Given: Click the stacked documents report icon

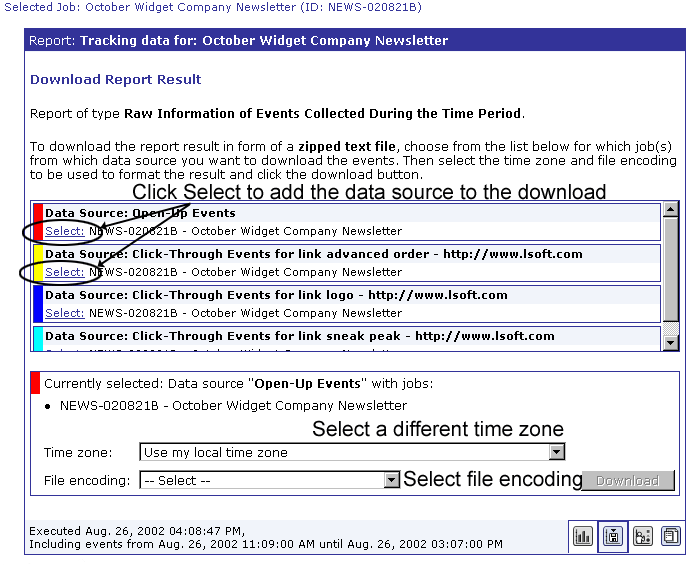Looking at the screenshot, I should tap(671, 537).
